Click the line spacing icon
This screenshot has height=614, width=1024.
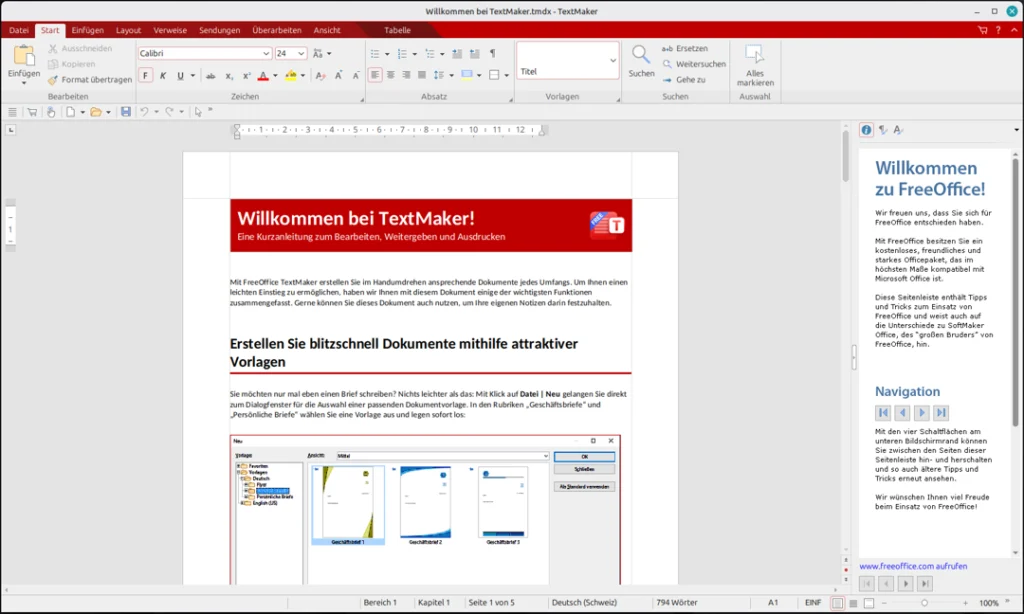tap(439, 75)
